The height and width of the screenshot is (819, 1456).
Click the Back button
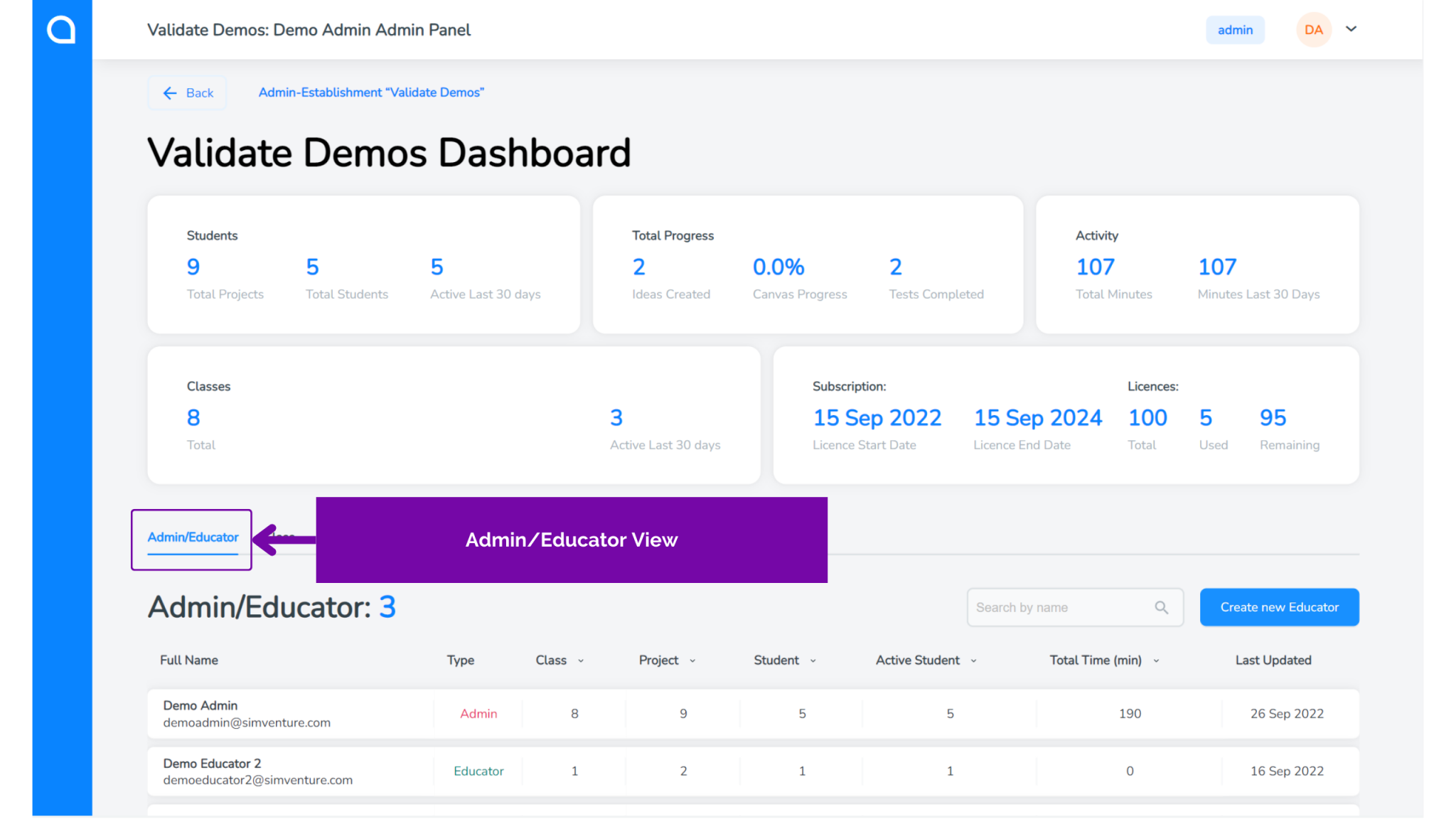187,92
